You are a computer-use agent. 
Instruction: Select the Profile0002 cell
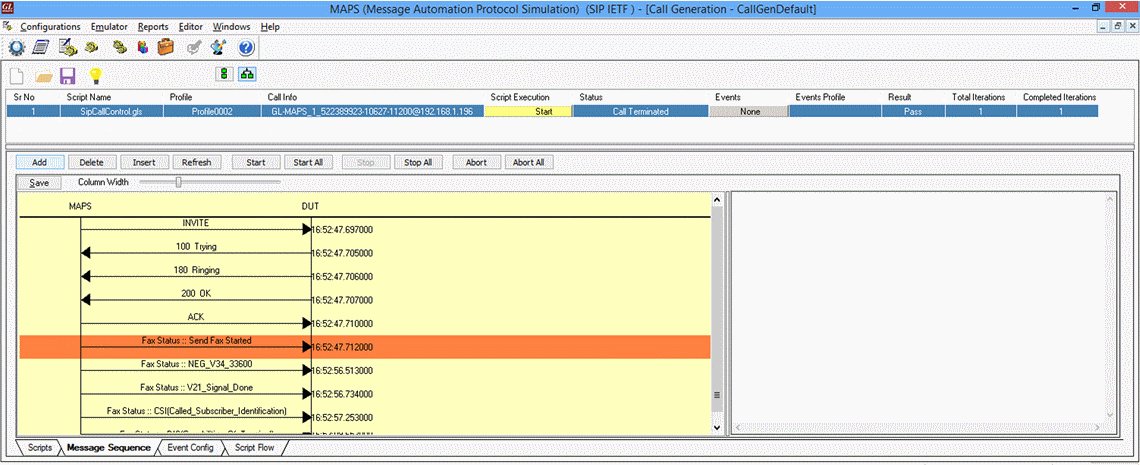(x=212, y=112)
